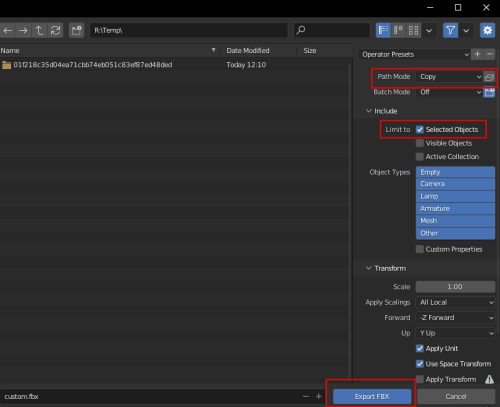The image size is (500, 407).
Task: Uncheck Selected Objects checkbox
Action: point(420,130)
